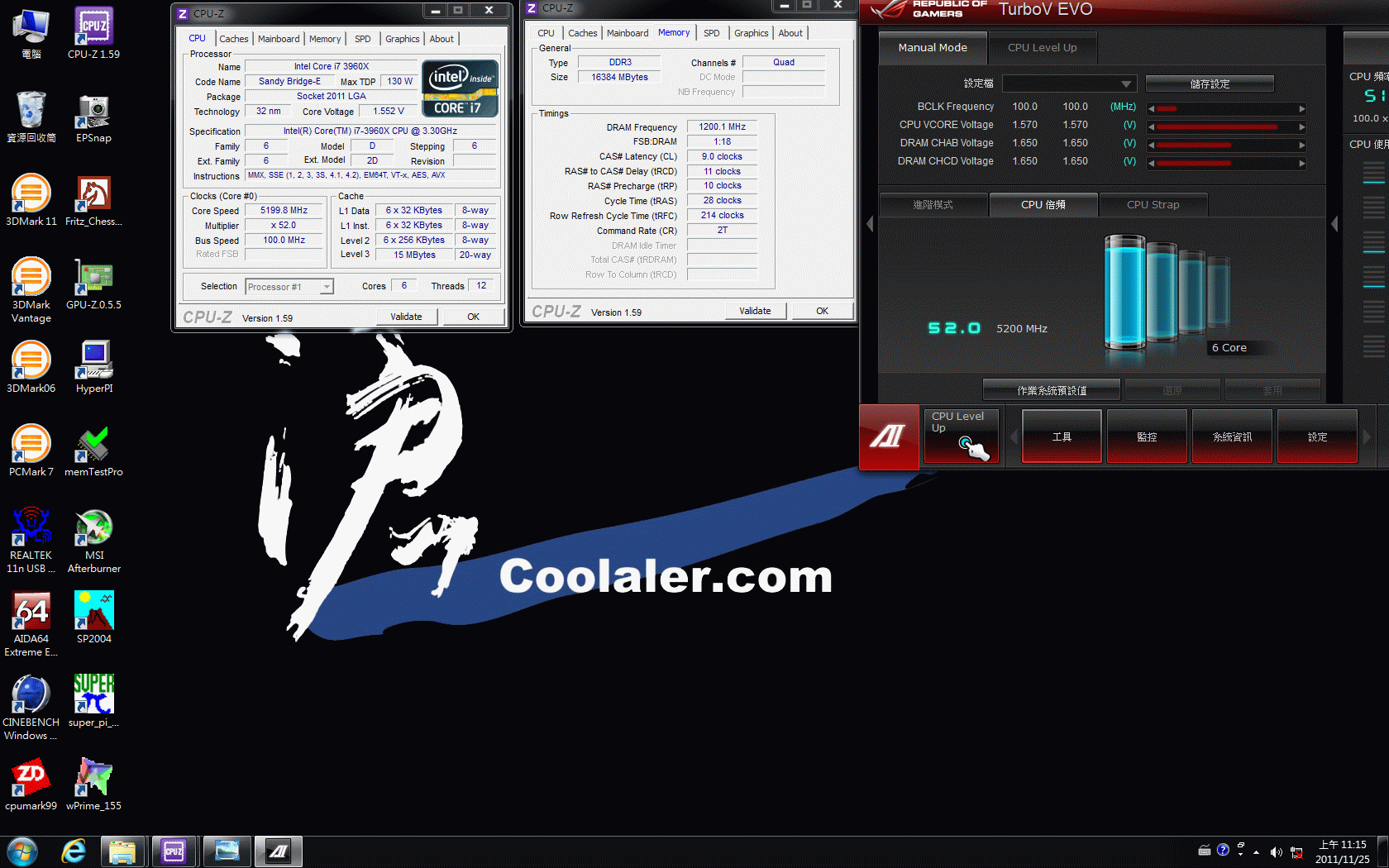This screenshot has height=868, width=1389.
Task: Open Windows Start menu orb
Action: click(x=22, y=851)
